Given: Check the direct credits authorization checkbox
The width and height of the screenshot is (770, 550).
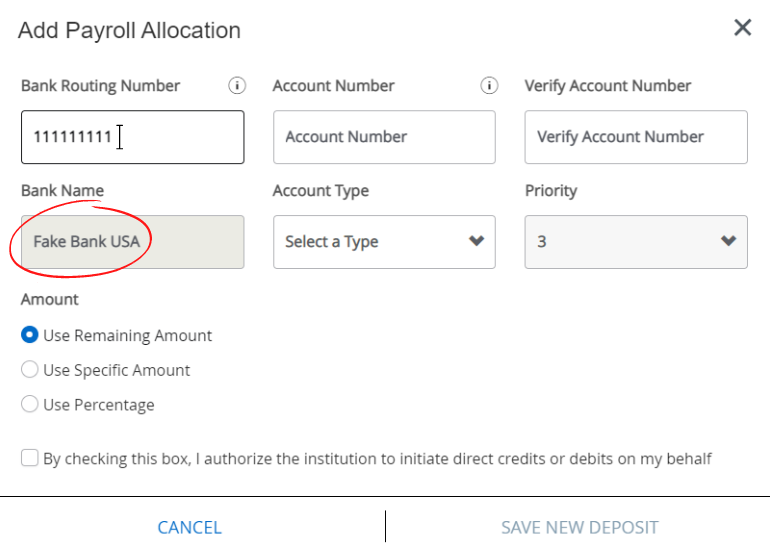Looking at the screenshot, I should 29,458.
